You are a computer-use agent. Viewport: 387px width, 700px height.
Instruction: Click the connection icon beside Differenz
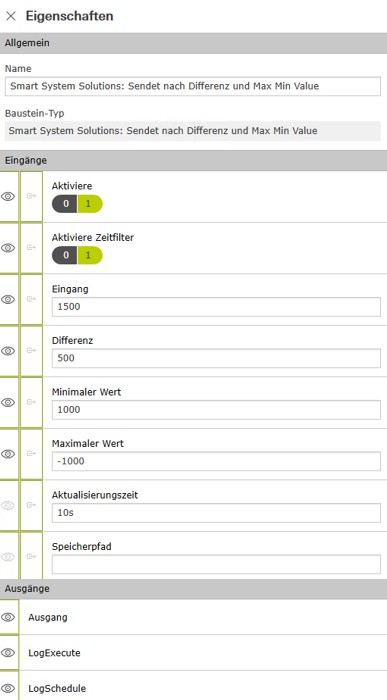(31, 350)
